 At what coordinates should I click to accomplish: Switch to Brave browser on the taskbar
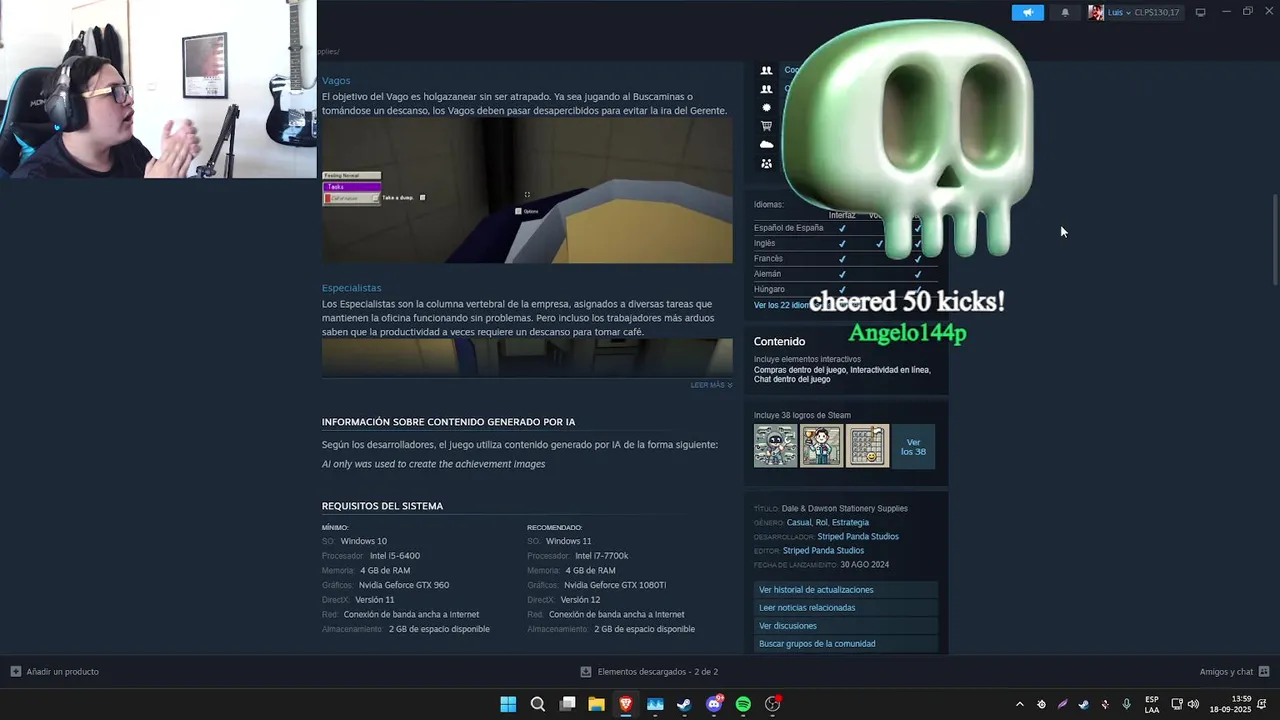[626, 704]
